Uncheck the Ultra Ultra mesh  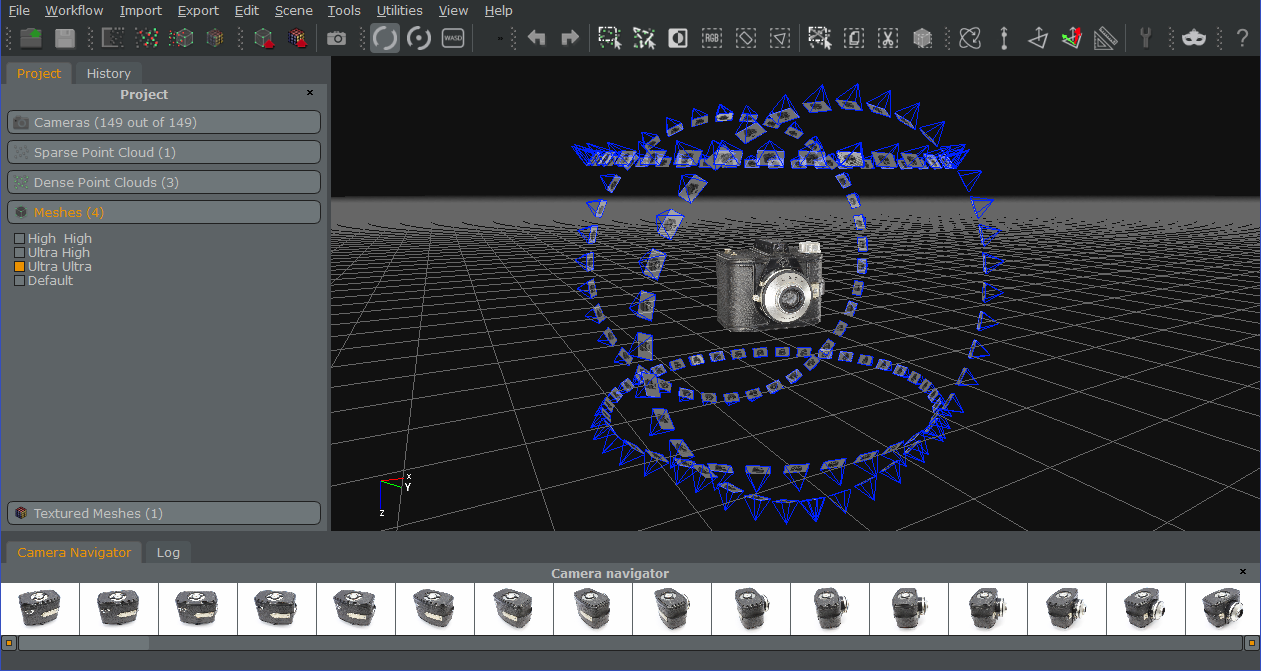click(19, 267)
